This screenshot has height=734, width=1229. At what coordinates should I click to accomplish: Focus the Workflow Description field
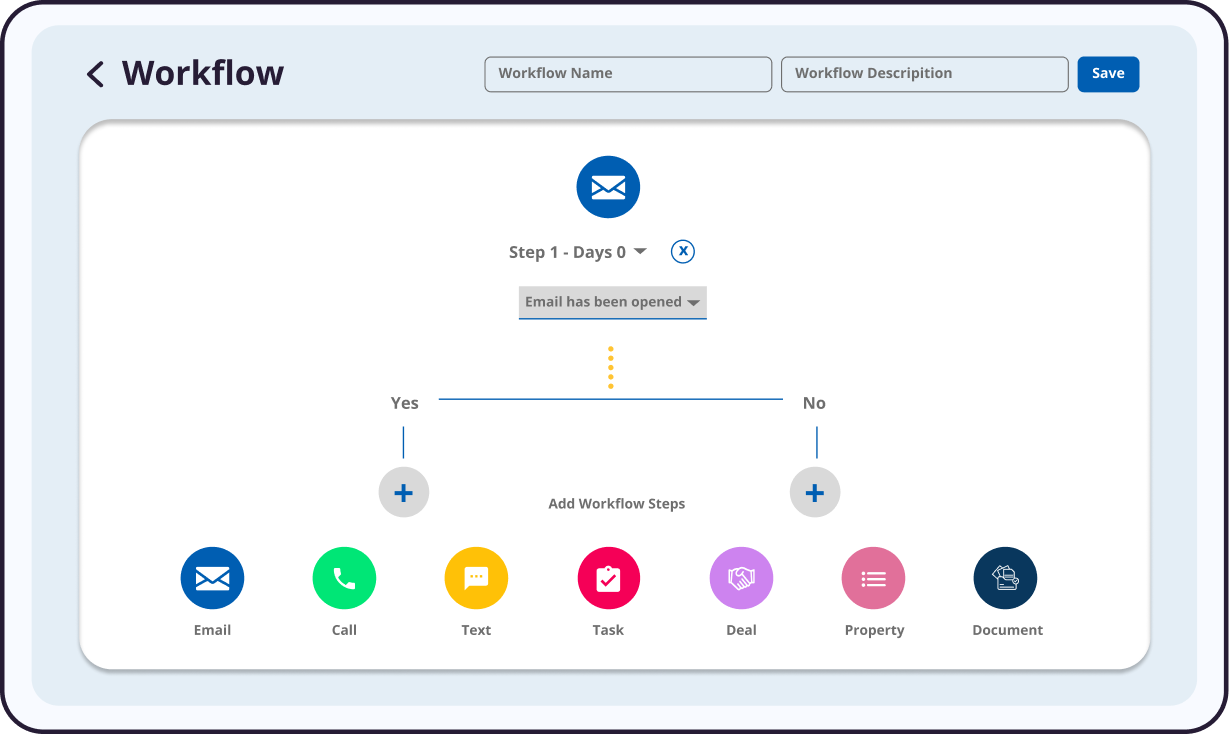tap(924, 74)
